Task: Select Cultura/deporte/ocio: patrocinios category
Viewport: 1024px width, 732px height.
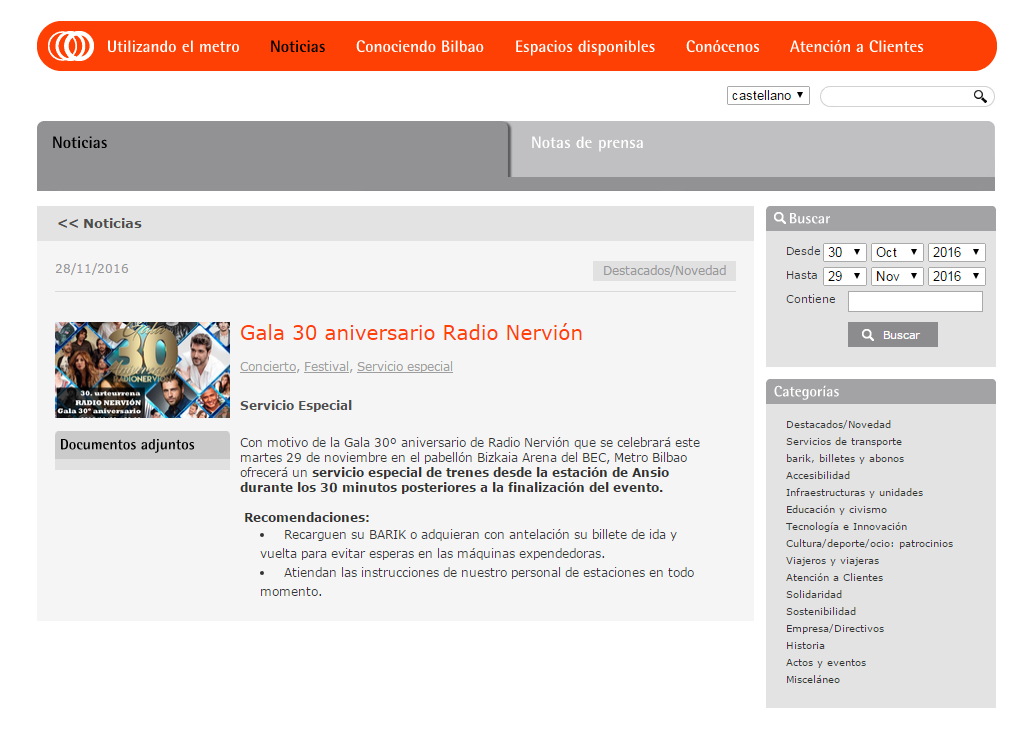Action: (869, 543)
